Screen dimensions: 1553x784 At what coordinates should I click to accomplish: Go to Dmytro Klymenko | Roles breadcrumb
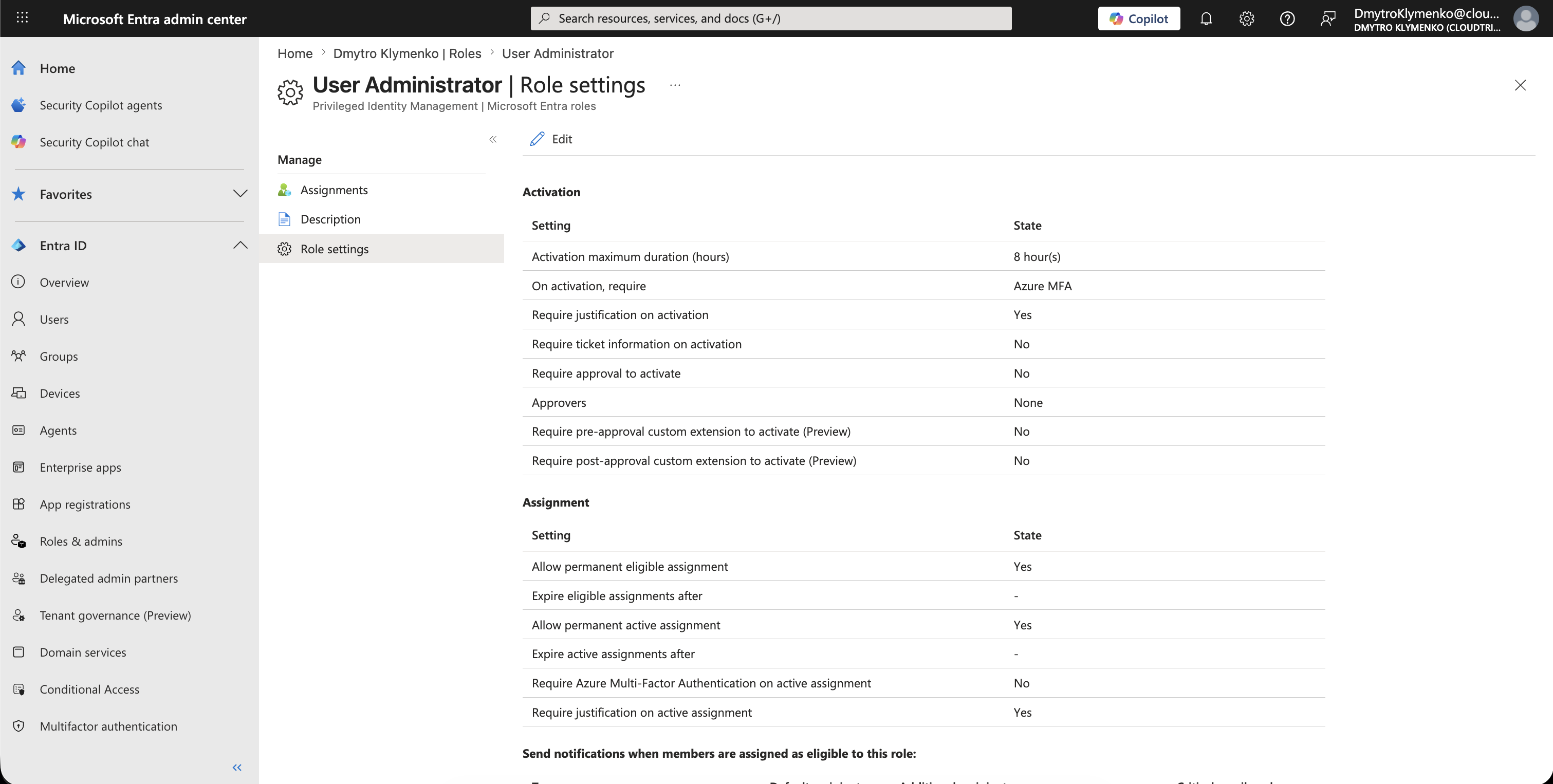tap(407, 53)
